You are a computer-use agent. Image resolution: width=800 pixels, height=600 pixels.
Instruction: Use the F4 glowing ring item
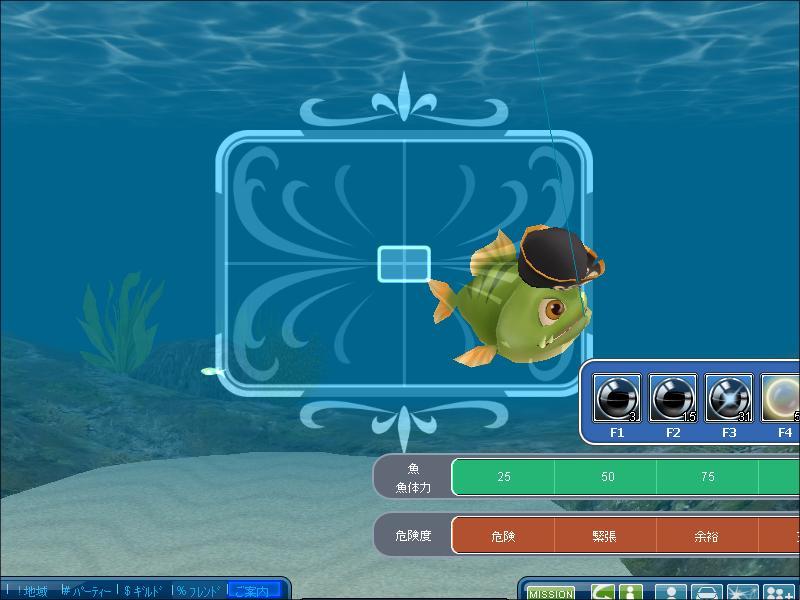click(782, 399)
